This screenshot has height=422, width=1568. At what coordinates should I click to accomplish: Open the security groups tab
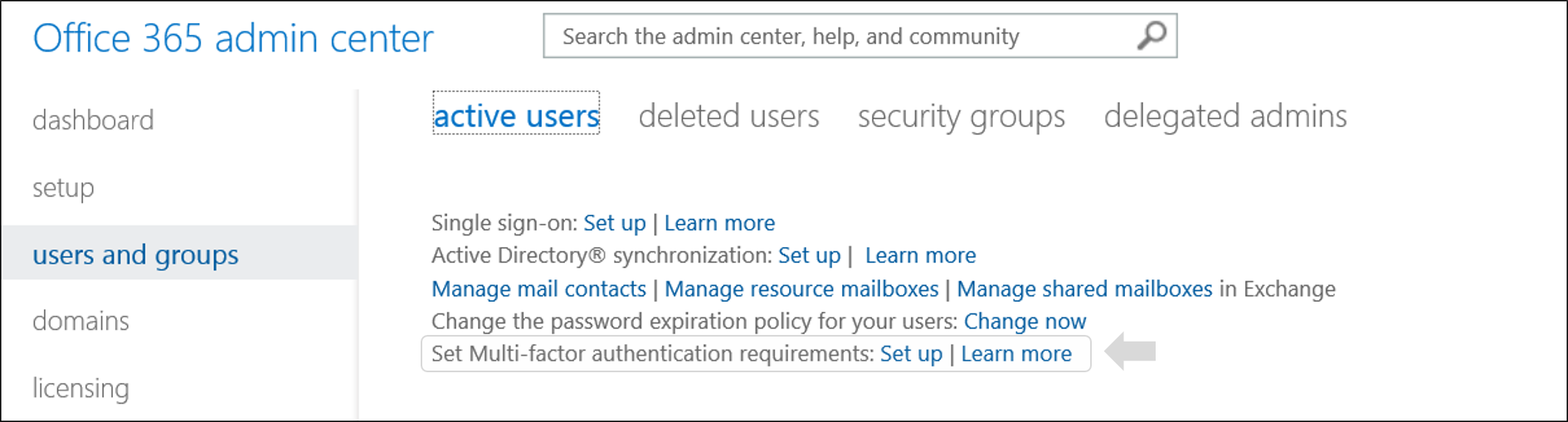[961, 116]
